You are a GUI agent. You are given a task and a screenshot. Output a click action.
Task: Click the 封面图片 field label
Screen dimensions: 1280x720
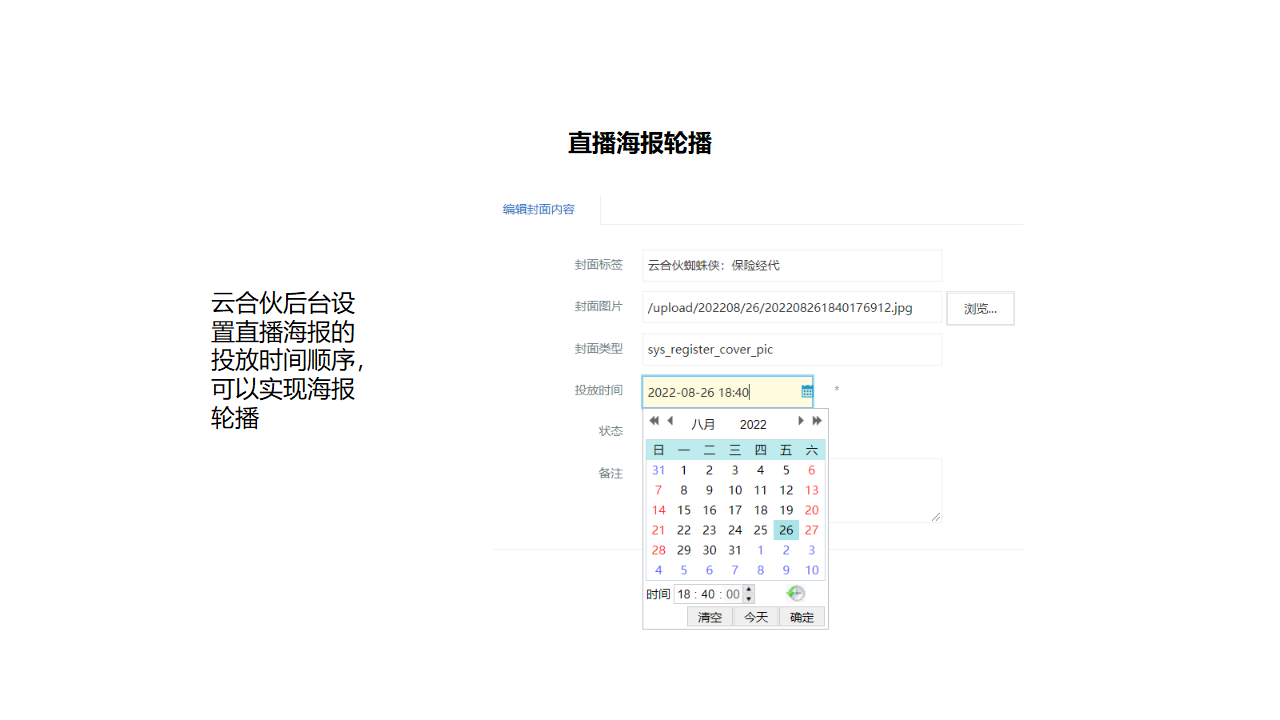point(598,306)
